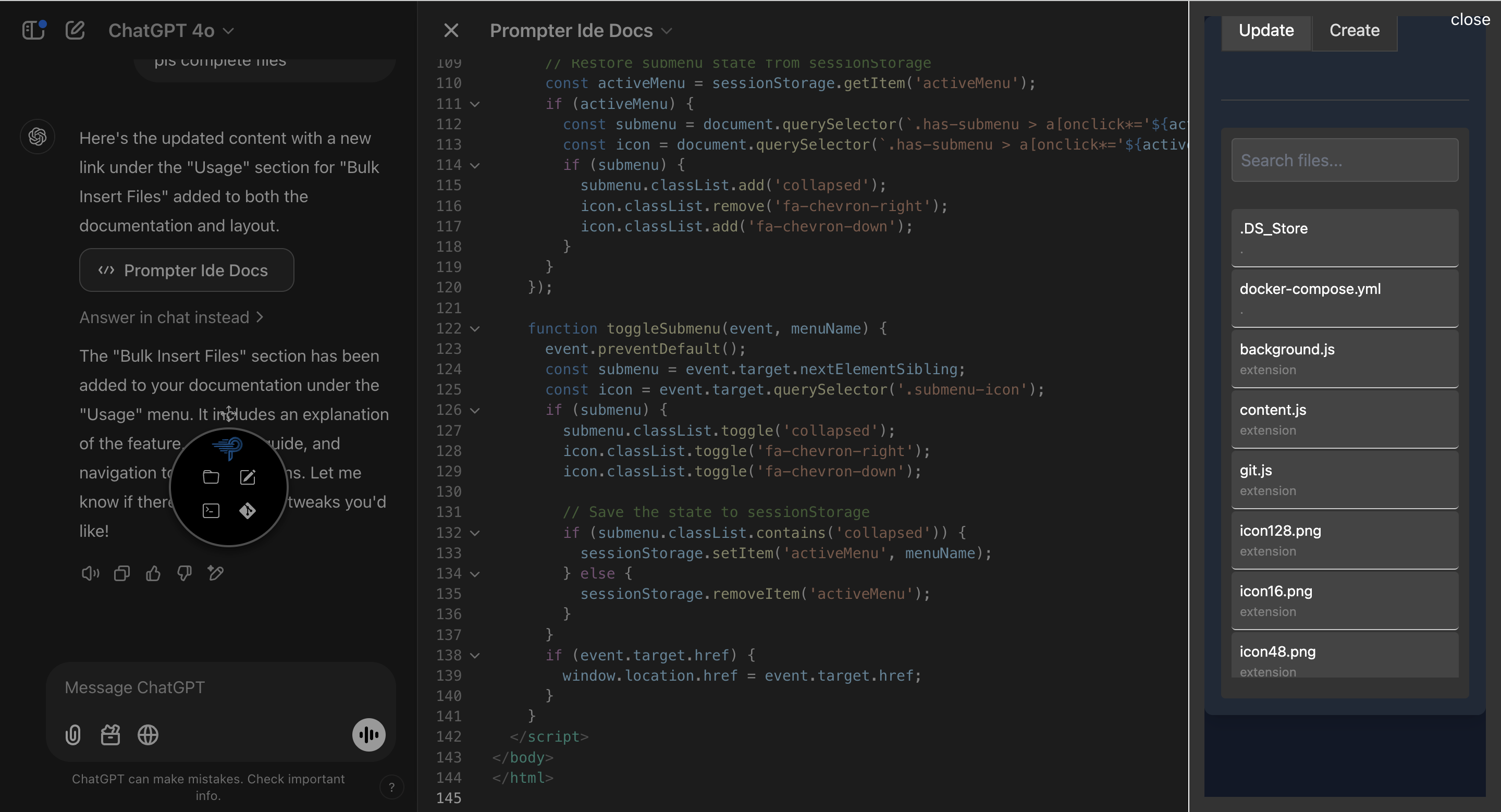Switch to the Create tab
Viewport: 1501px width, 812px height.
click(1354, 30)
